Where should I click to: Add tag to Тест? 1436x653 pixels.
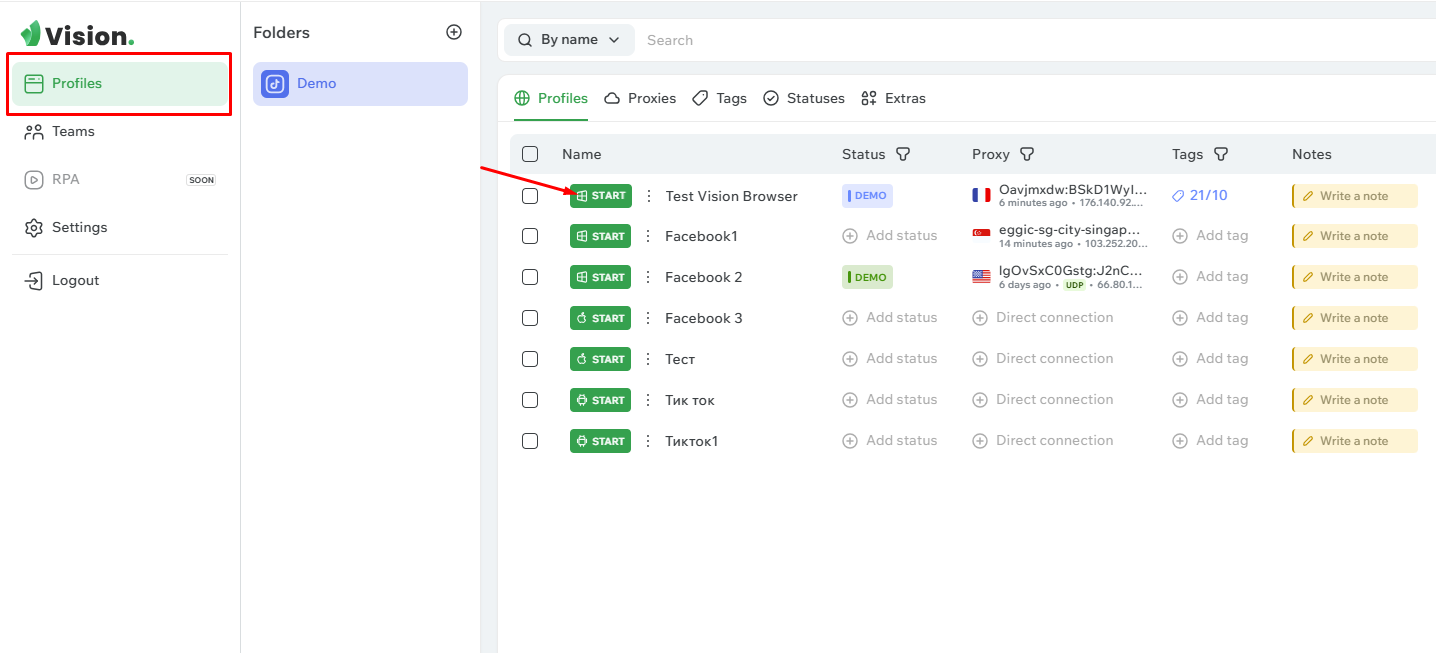pos(1210,359)
